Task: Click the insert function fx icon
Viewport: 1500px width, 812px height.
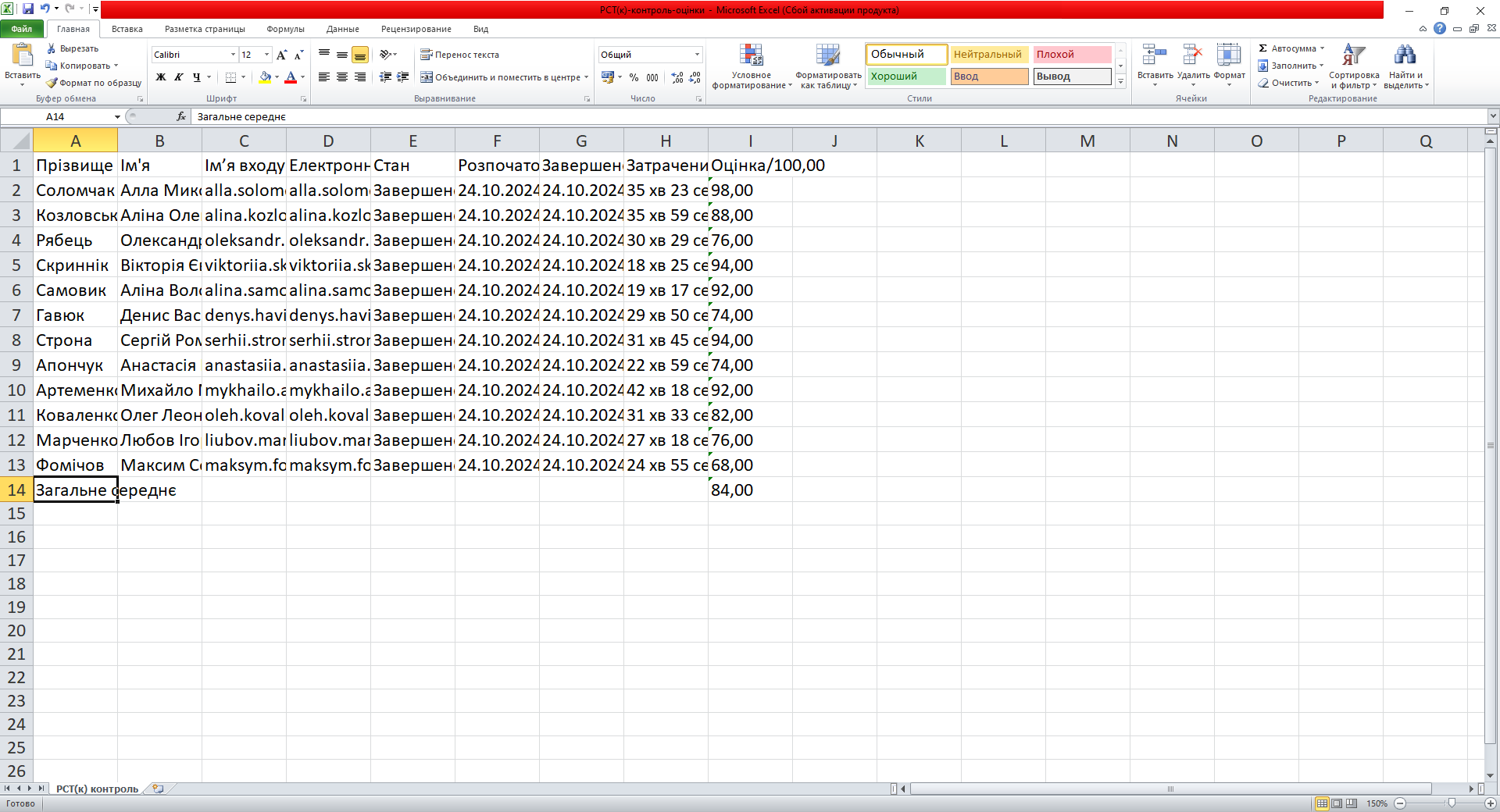Action: pyautogui.click(x=181, y=116)
